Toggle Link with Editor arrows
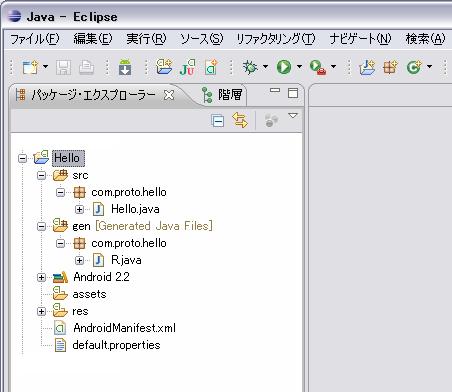Screen dimensions: 452x392 pos(240,120)
